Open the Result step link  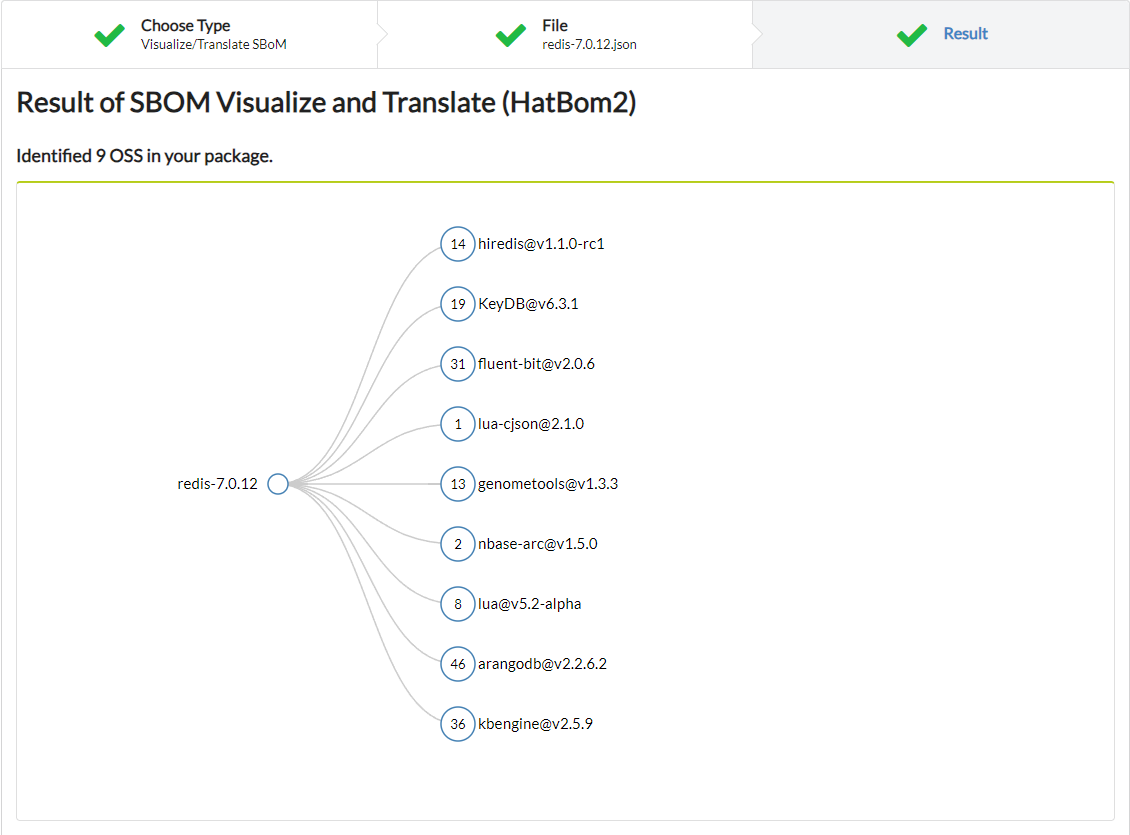point(965,34)
